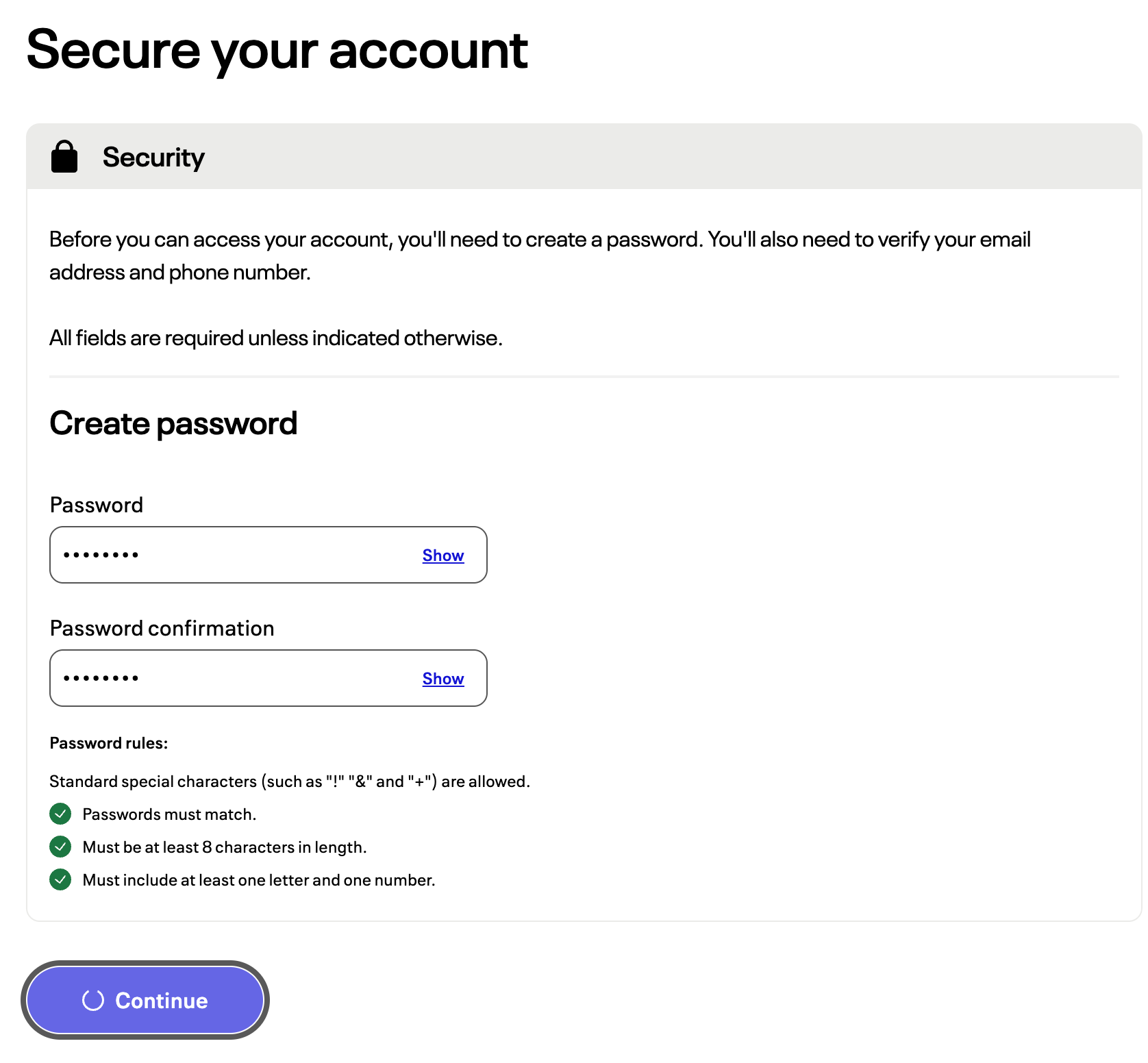The image size is (1148, 1063).
Task: Click the All fields are required notice
Action: (x=276, y=338)
